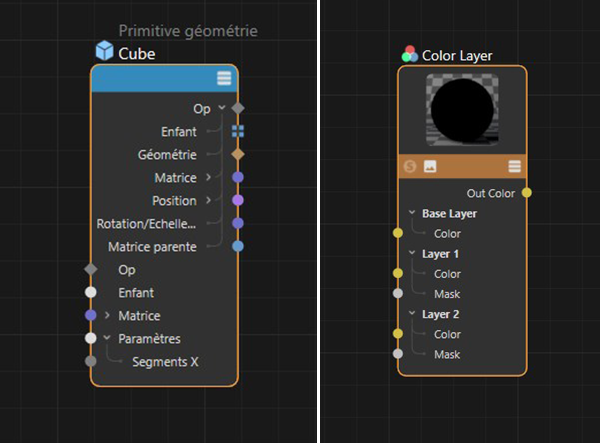
Task: Click the image preview icon on Color Layer
Action: [x=430, y=167]
